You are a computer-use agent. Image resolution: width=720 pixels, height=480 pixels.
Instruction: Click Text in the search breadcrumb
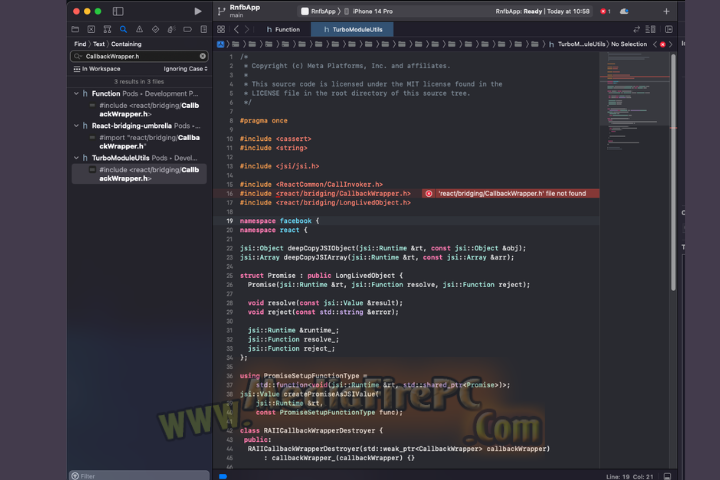tap(99, 44)
